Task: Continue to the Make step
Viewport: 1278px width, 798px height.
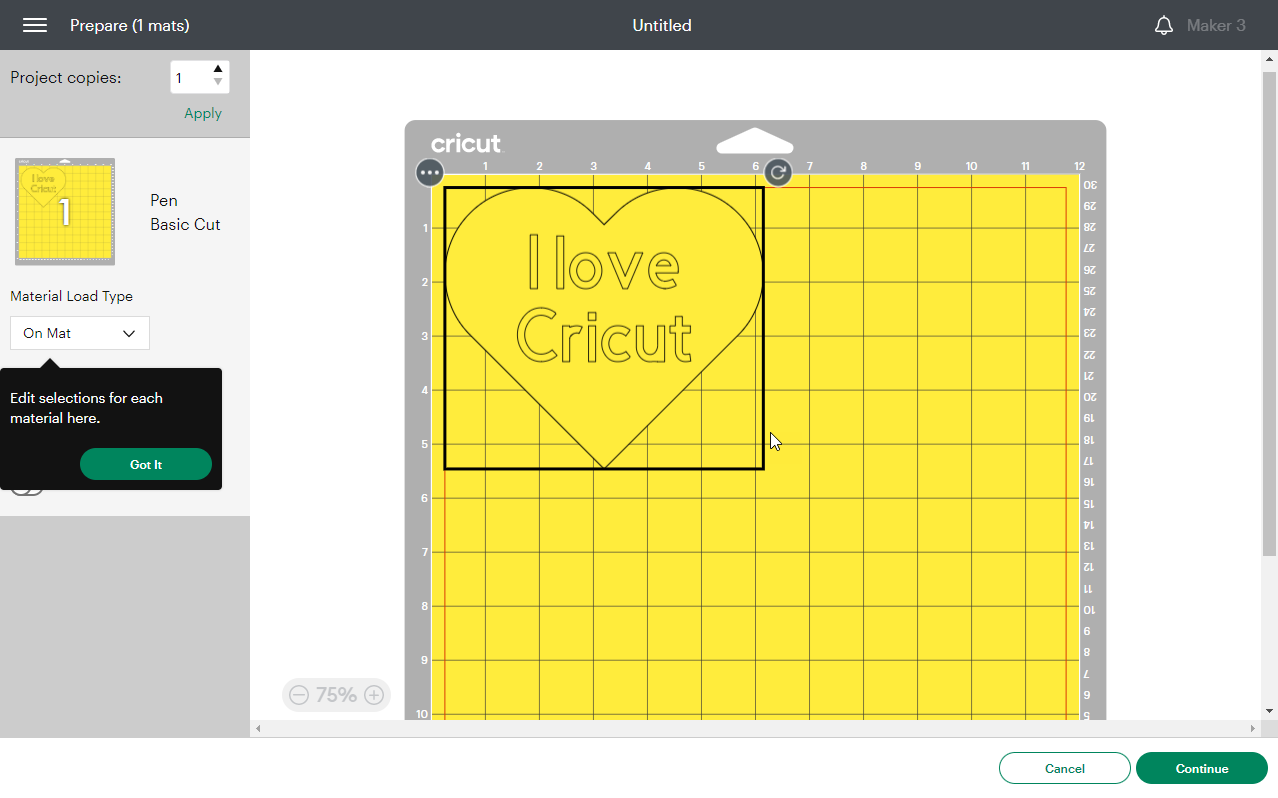Action: pos(1201,768)
